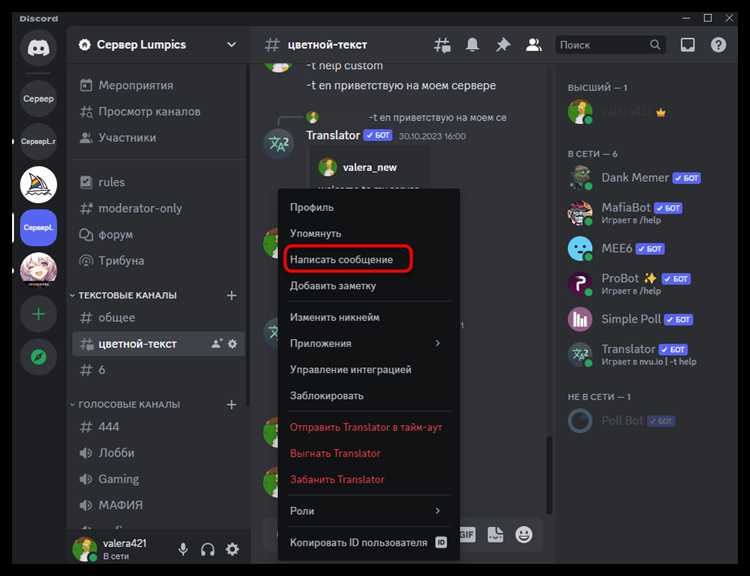Open sticker picker icon
The height and width of the screenshot is (576, 750).
495,534
